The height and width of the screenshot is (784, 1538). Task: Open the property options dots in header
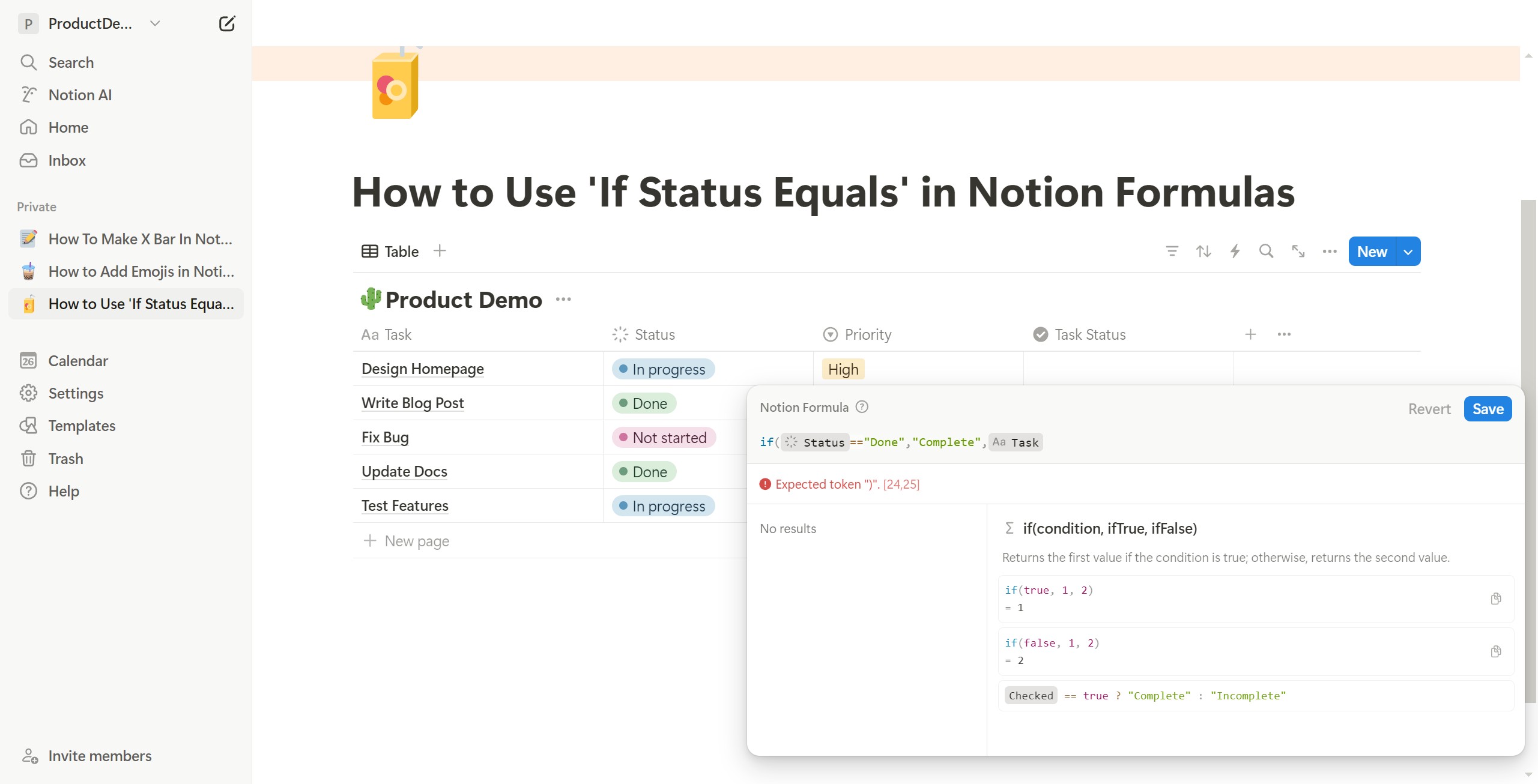coord(1284,334)
